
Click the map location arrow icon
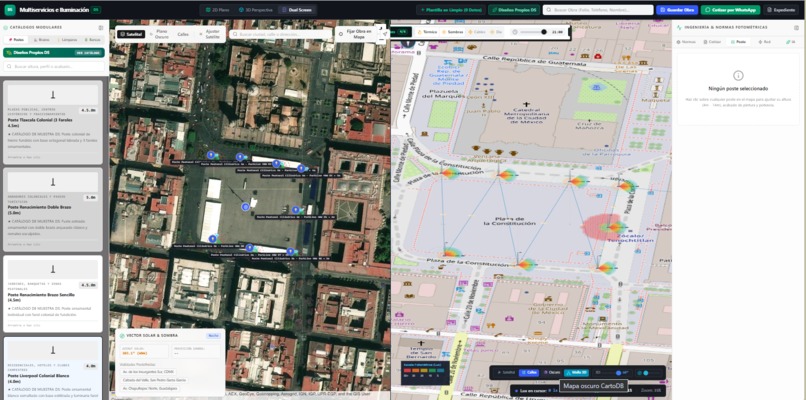[383, 34]
